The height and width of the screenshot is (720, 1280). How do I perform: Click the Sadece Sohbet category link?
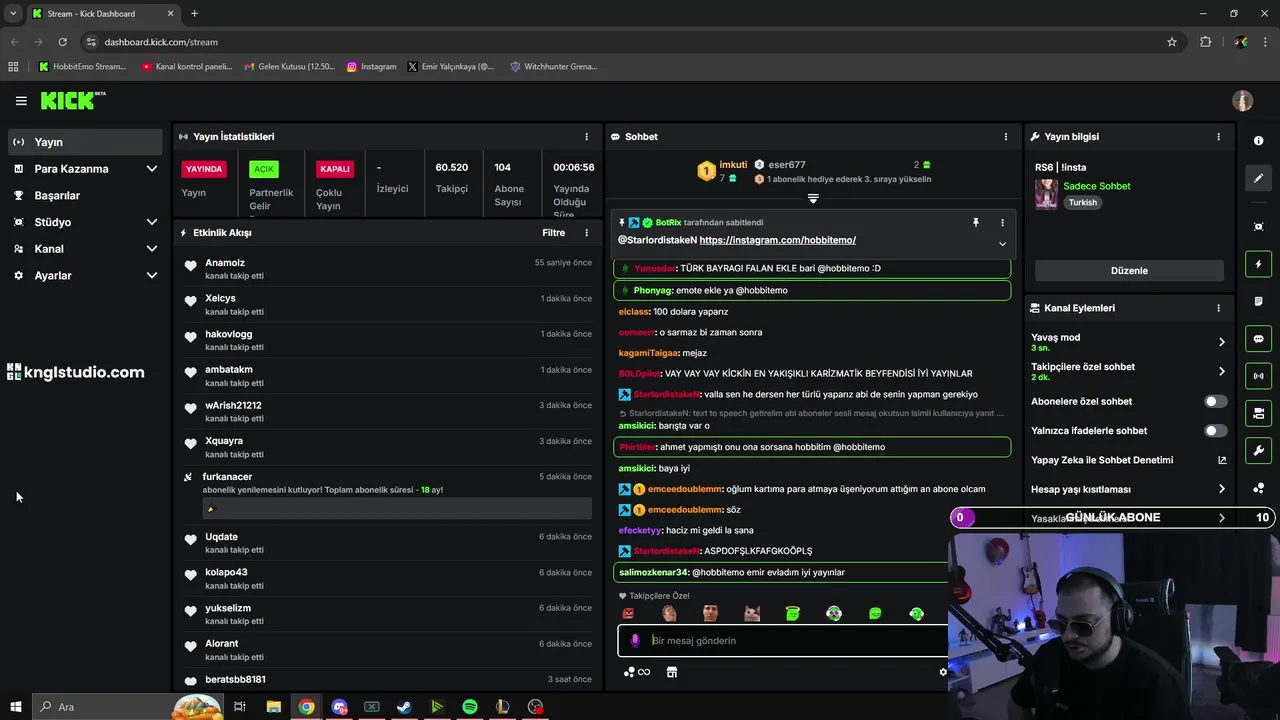tap(1097, 186)
